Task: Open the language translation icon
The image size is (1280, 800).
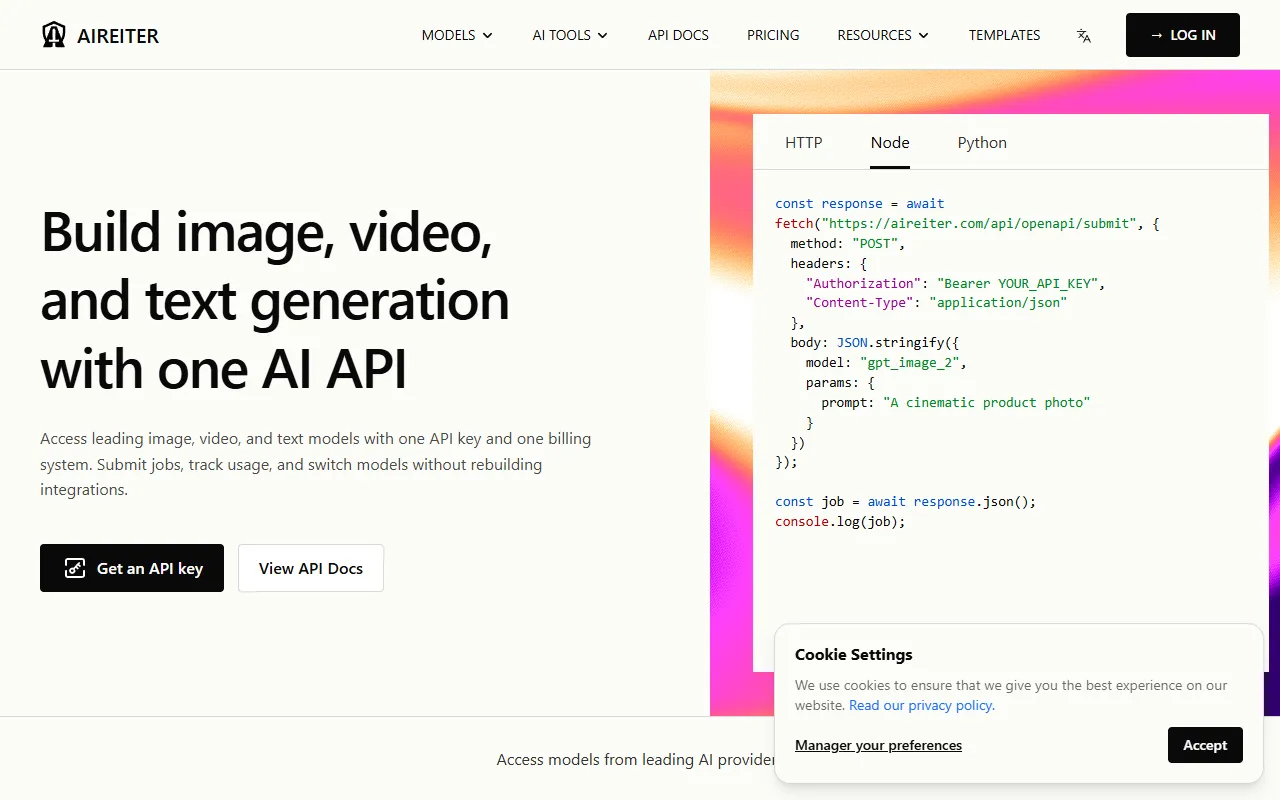Action: (1083, 35)
